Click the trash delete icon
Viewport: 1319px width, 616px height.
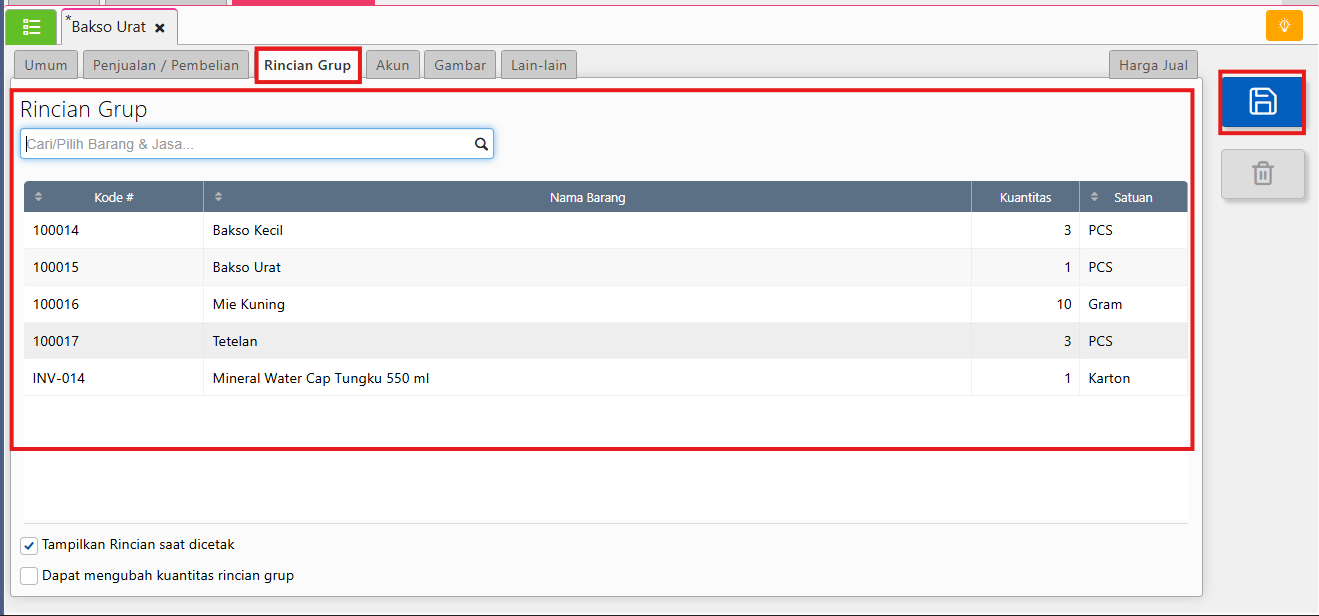click(1262, 174)
